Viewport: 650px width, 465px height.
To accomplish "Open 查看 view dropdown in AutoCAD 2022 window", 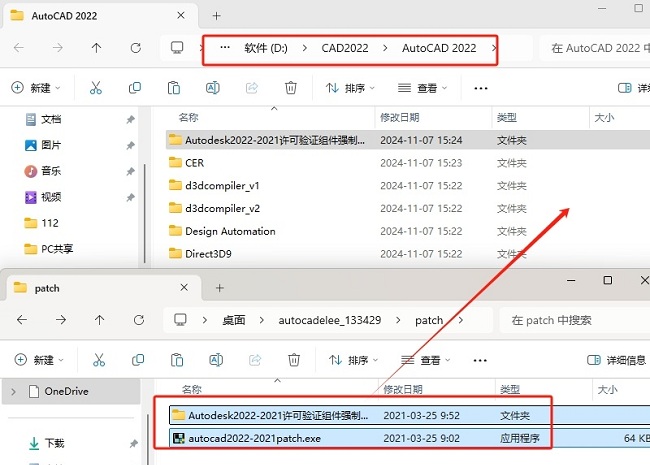I will (422, 88).
